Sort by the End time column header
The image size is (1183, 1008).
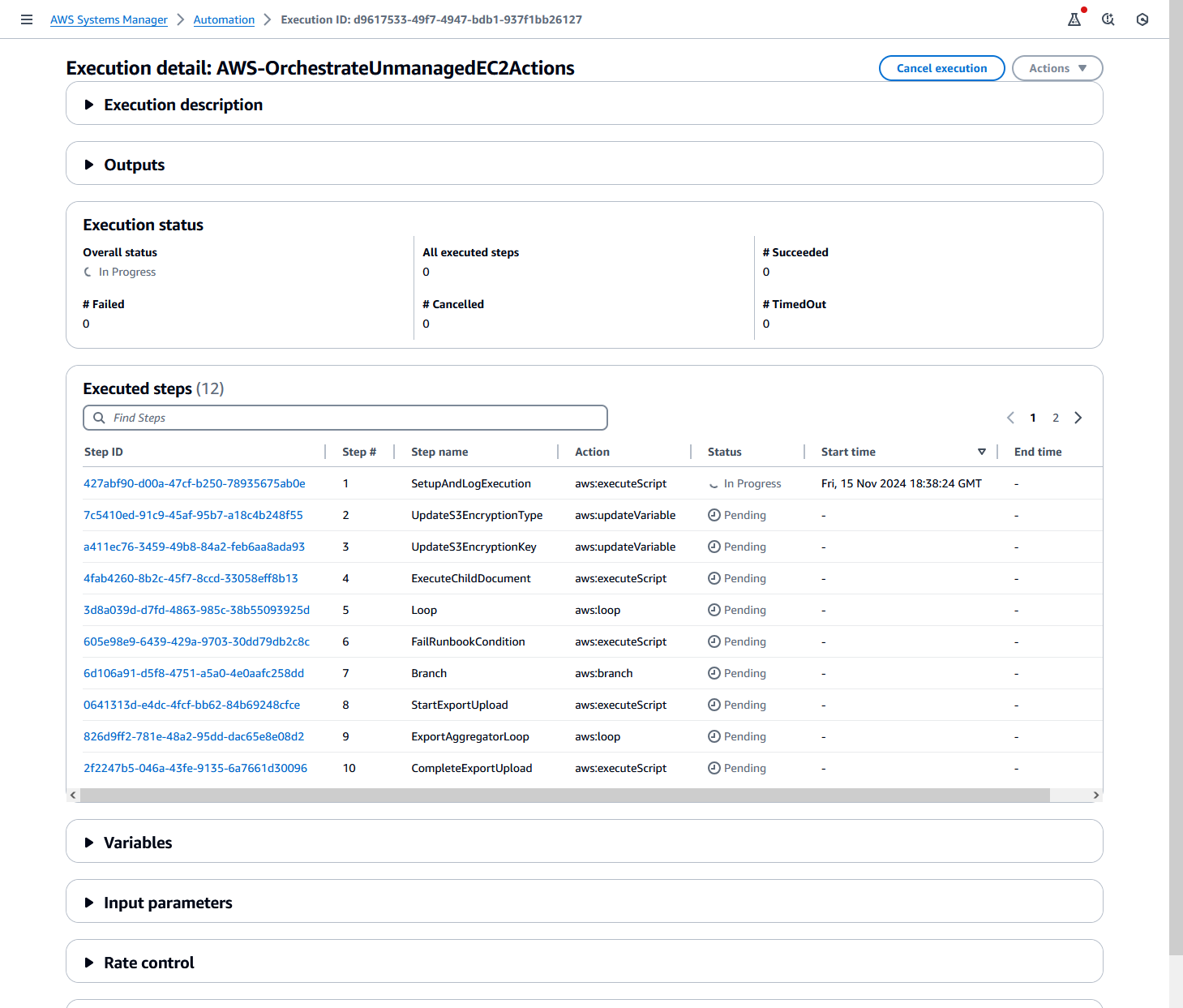click(1038, 452)
